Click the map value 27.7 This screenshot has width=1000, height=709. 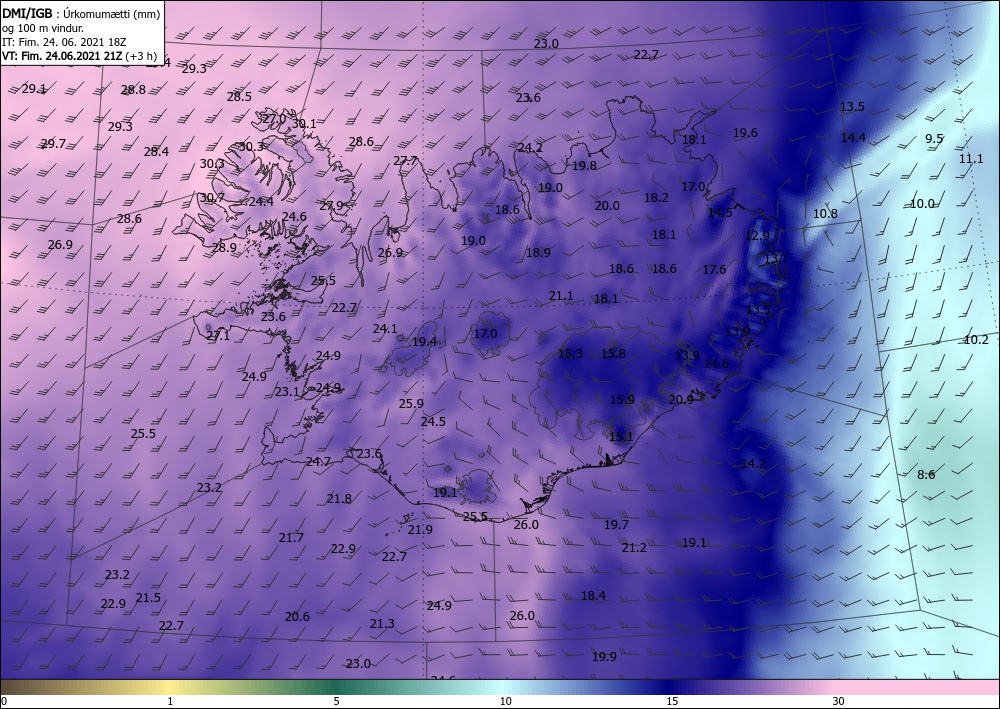[405, 161]
